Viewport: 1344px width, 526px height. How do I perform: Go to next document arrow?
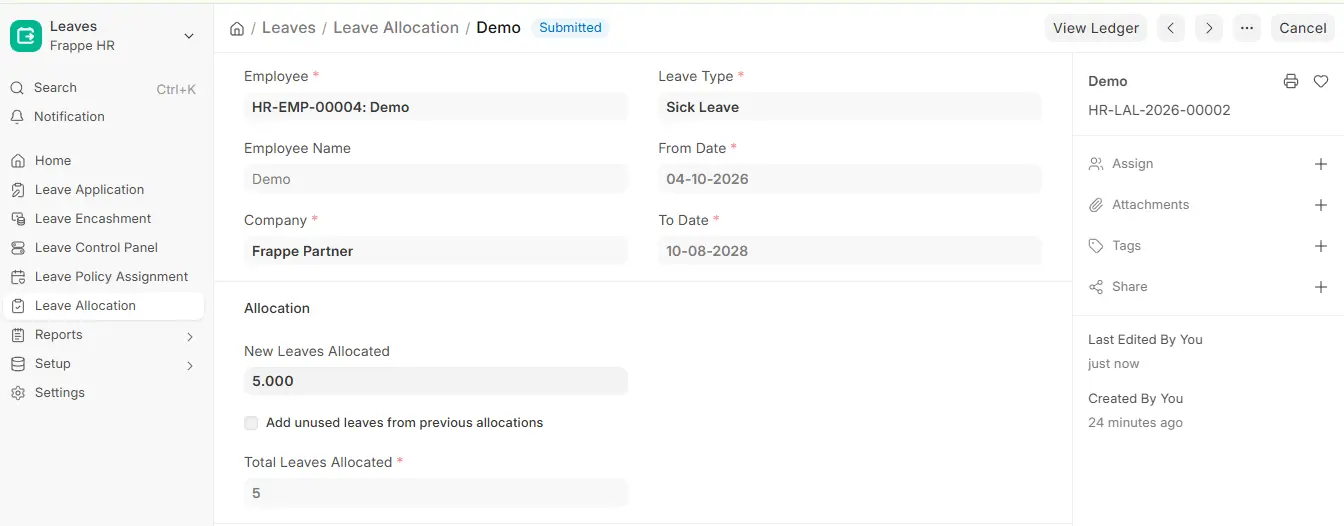coord(1209,28)
